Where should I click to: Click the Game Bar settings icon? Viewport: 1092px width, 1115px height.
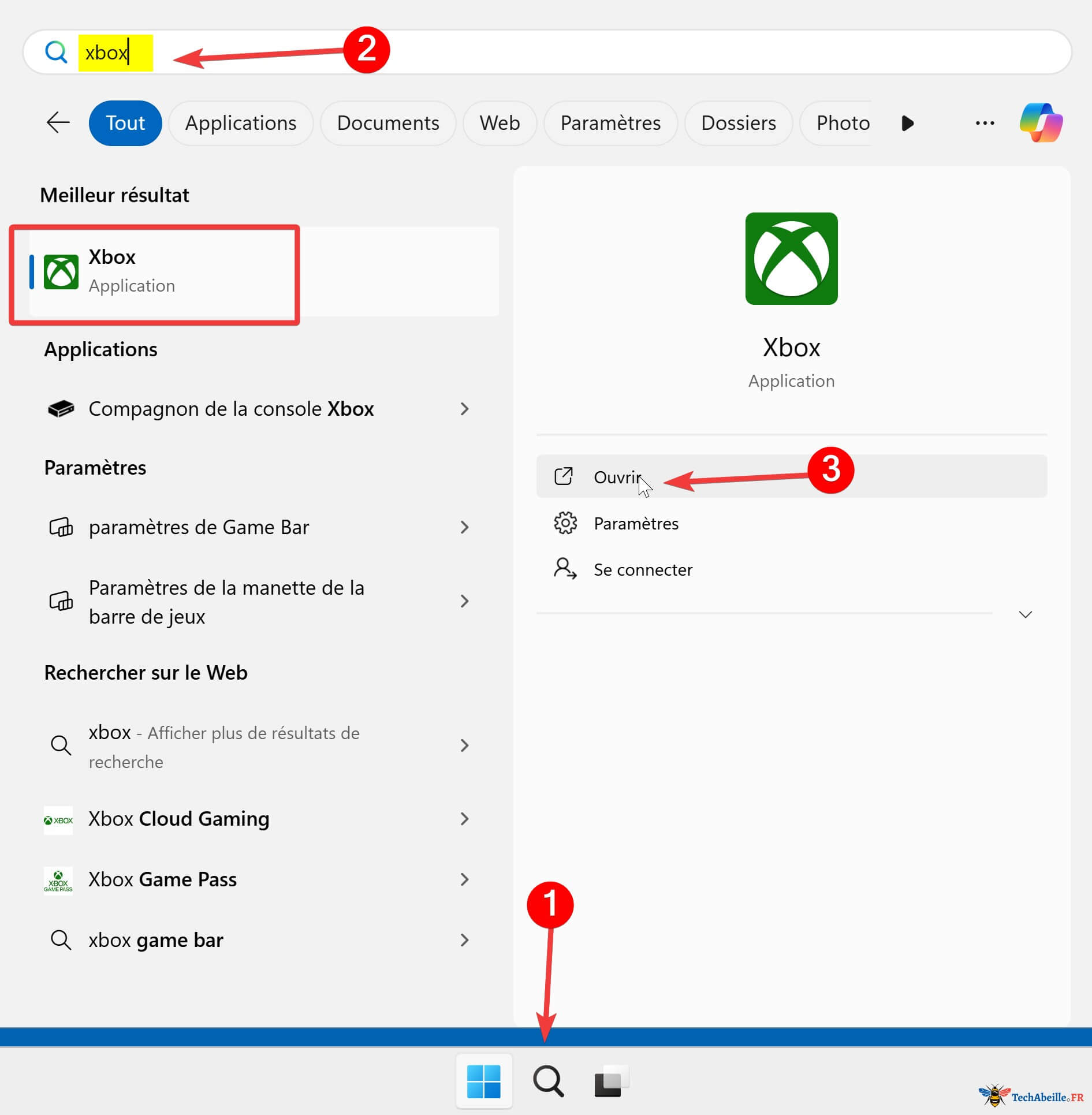61,527
